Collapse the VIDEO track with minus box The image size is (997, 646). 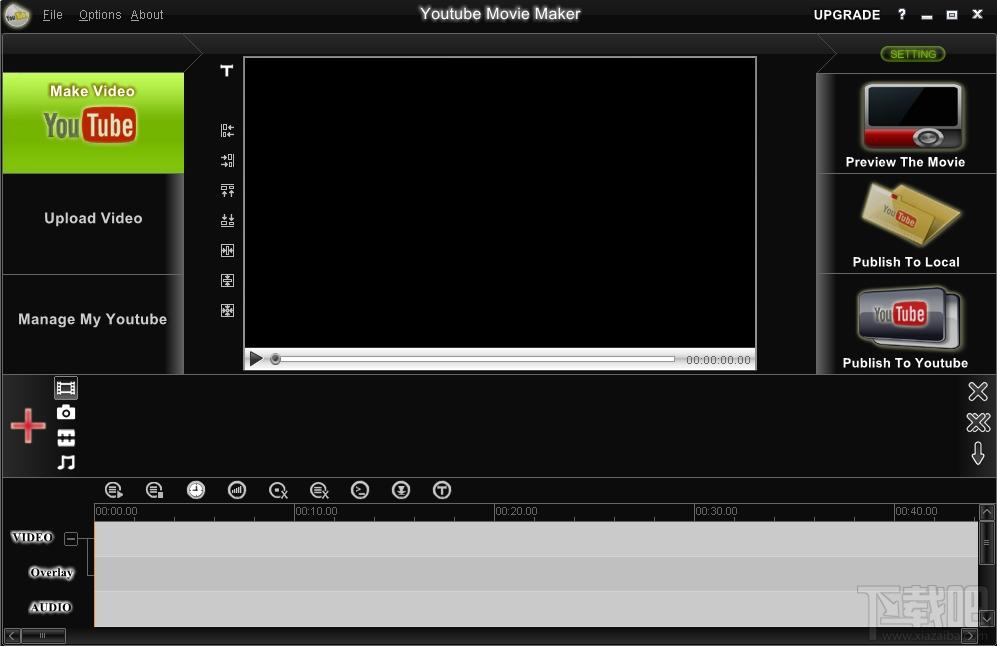(x=71, y=539)
